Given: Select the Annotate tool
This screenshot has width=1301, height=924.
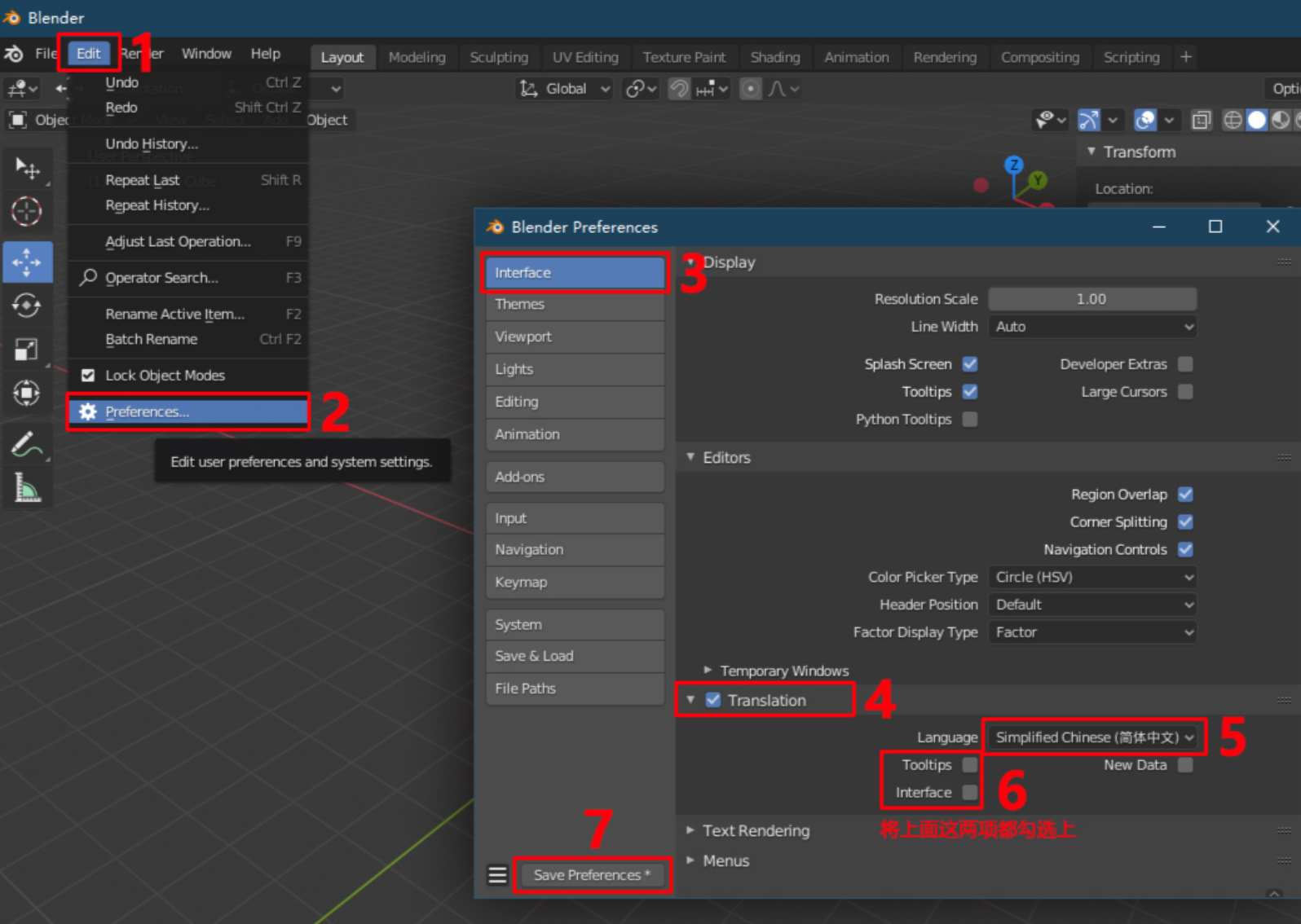Looking at the screenshot, I should pos(27,445).
